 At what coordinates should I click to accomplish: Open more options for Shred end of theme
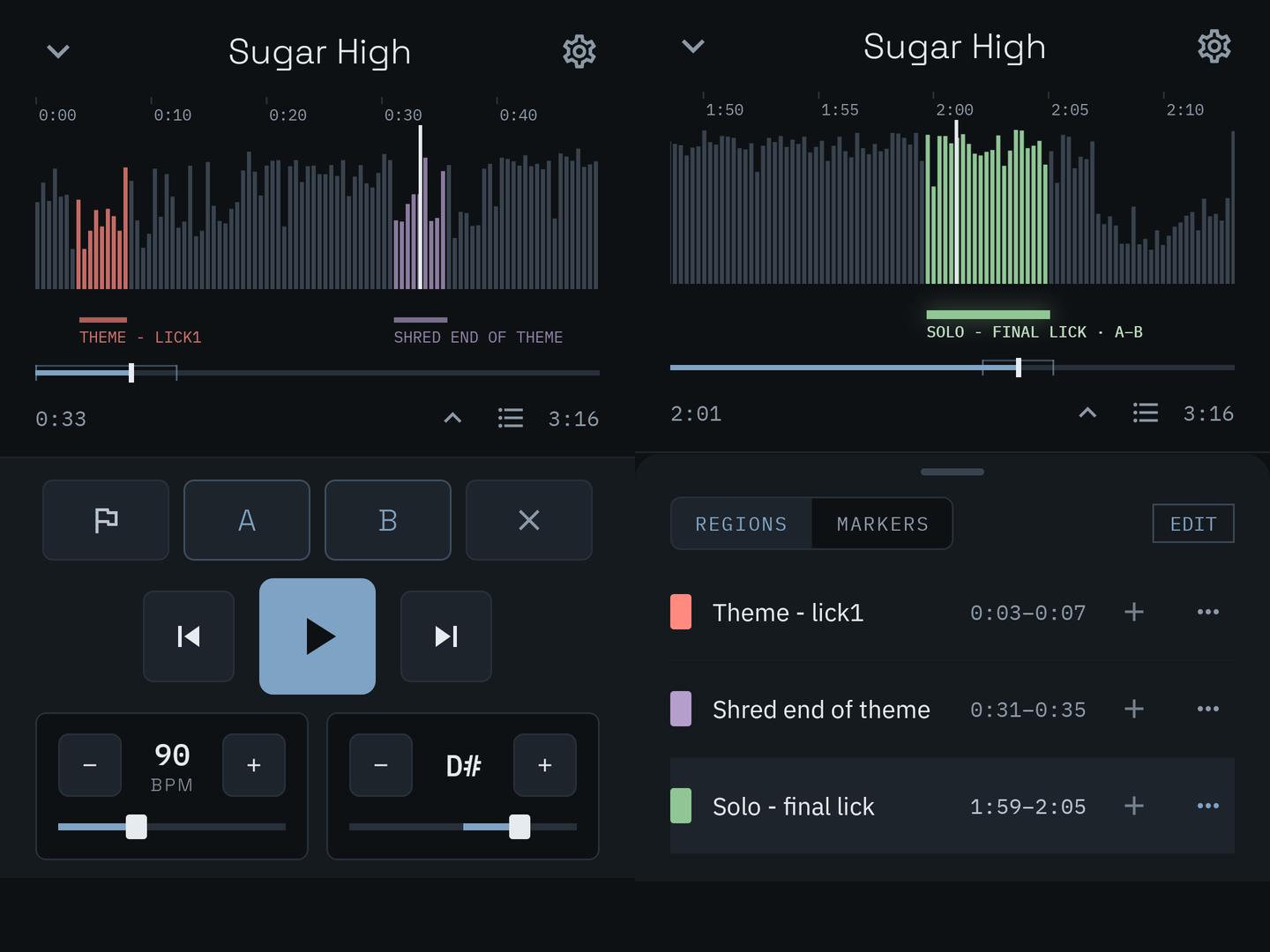pyautogui.click(x=1208, y=709)
